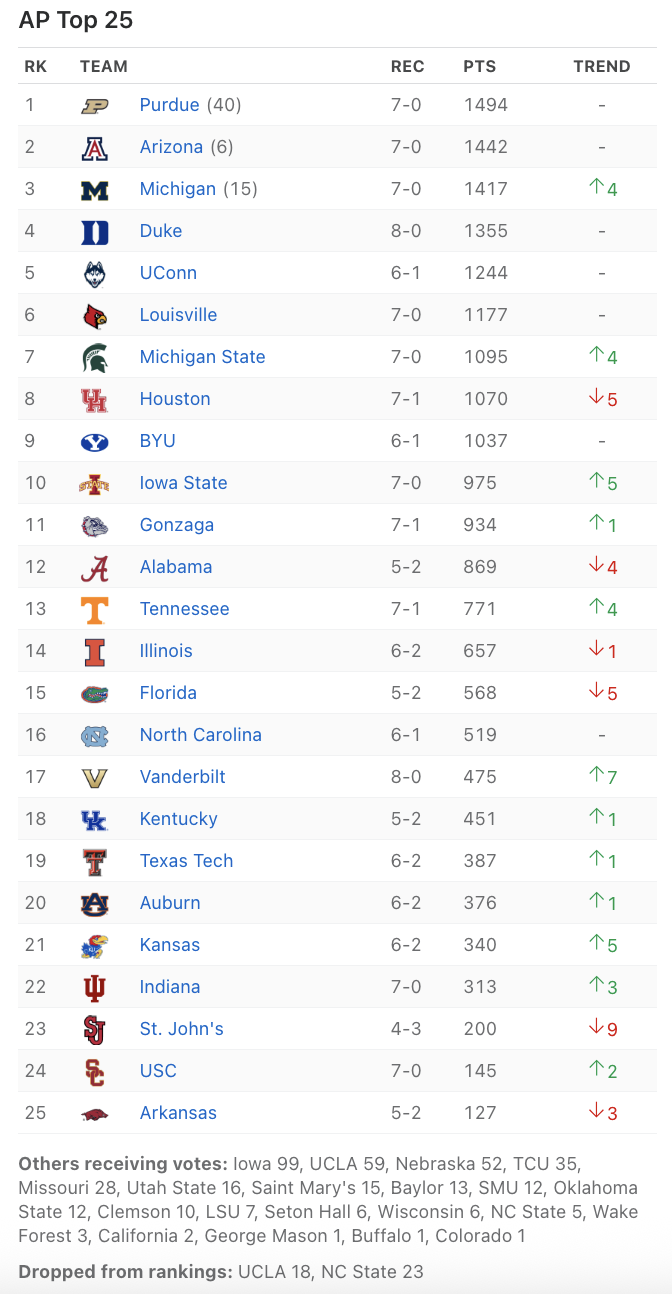The height and width of the screenshot is (1294, 672).
Task: Click the Michigan State Spartans logo
Action: (95, 357)
